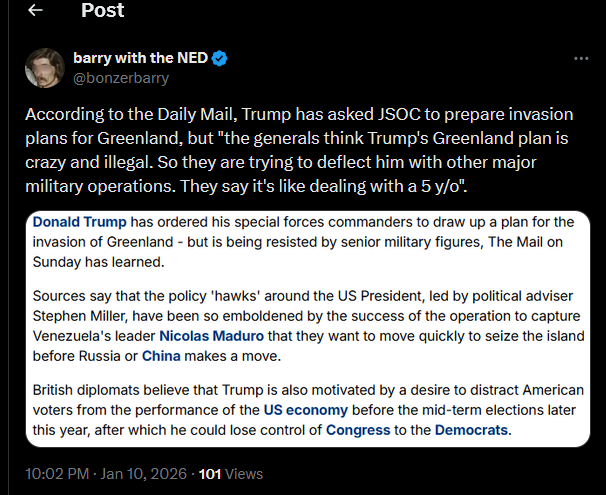Viewport: 606px width, 495px height.
Task: Click the display name 'barry with the NED'
Action: (x=140, y=58)
